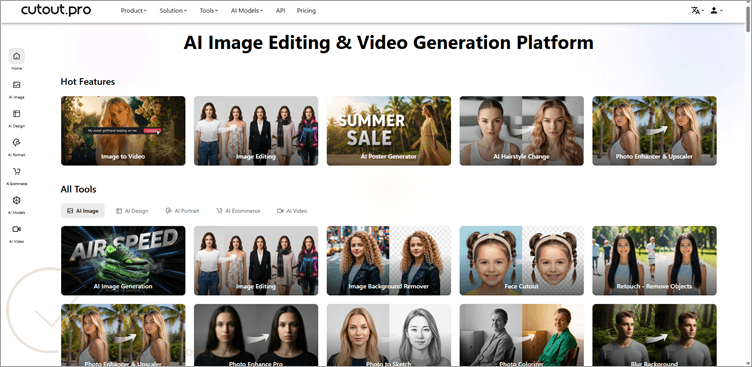752x367 pixels.
Task: Switch to the AI Ecommerce tab
Action: tap(238, 211)
